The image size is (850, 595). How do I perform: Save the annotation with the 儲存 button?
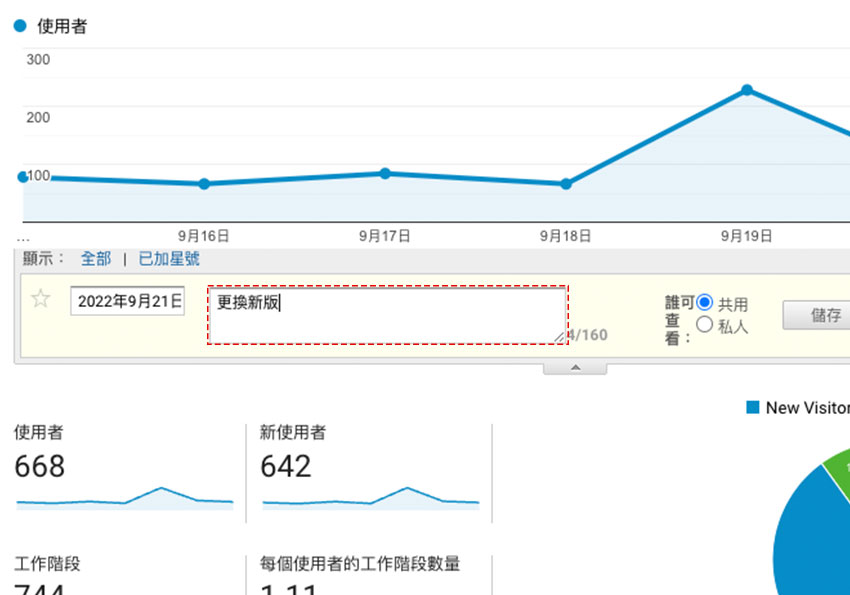816,315
